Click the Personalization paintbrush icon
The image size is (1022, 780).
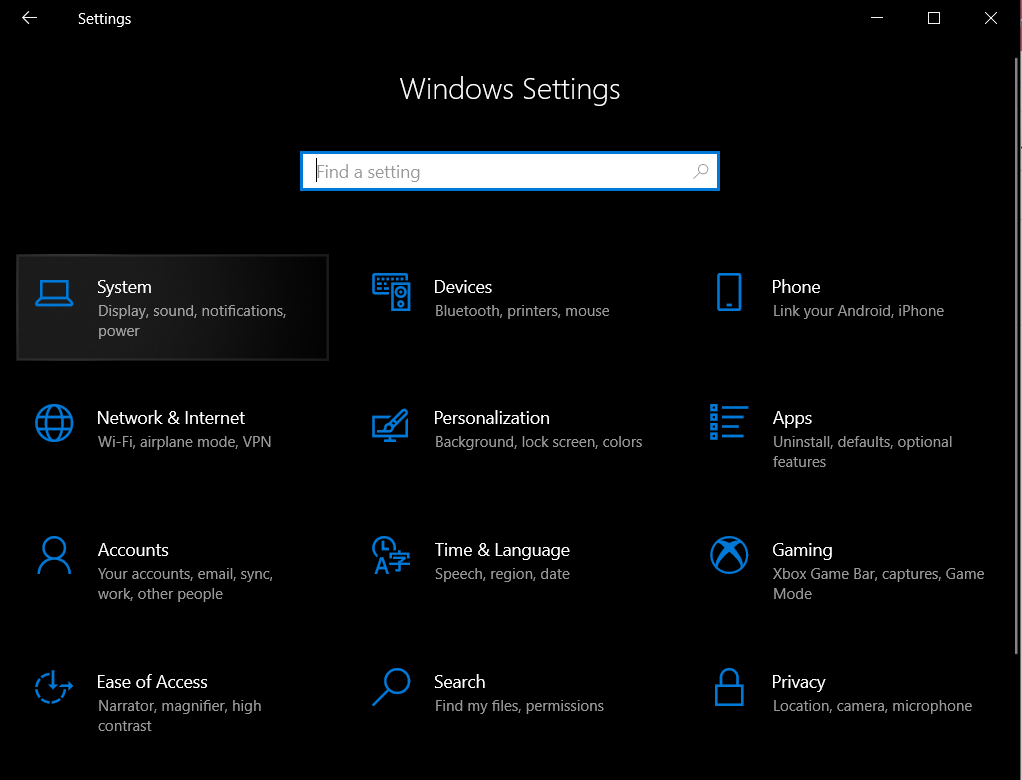click(390, 425)
